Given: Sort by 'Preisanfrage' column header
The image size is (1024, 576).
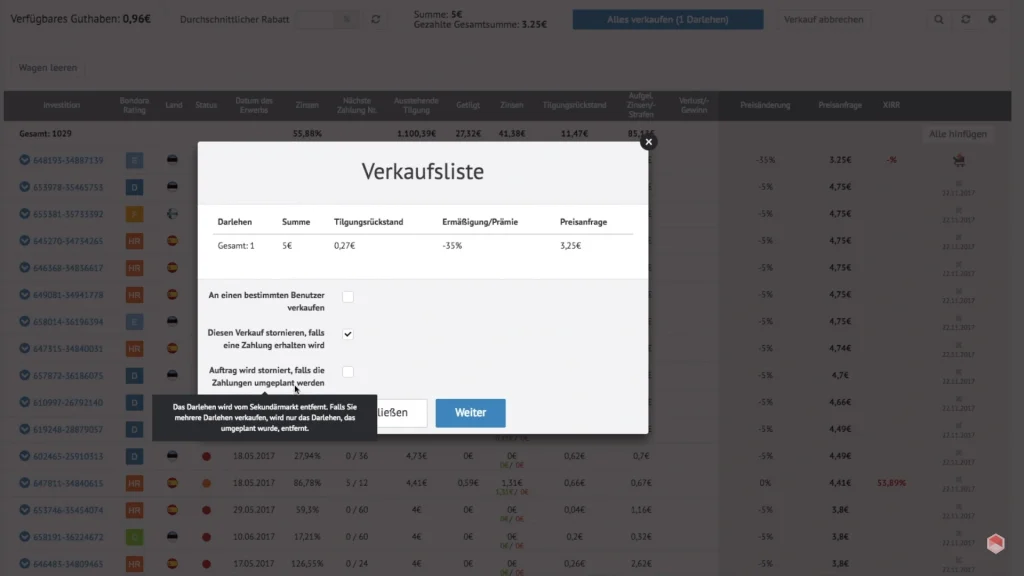Looking at the screenshot, I should click(x=839, y=105).
